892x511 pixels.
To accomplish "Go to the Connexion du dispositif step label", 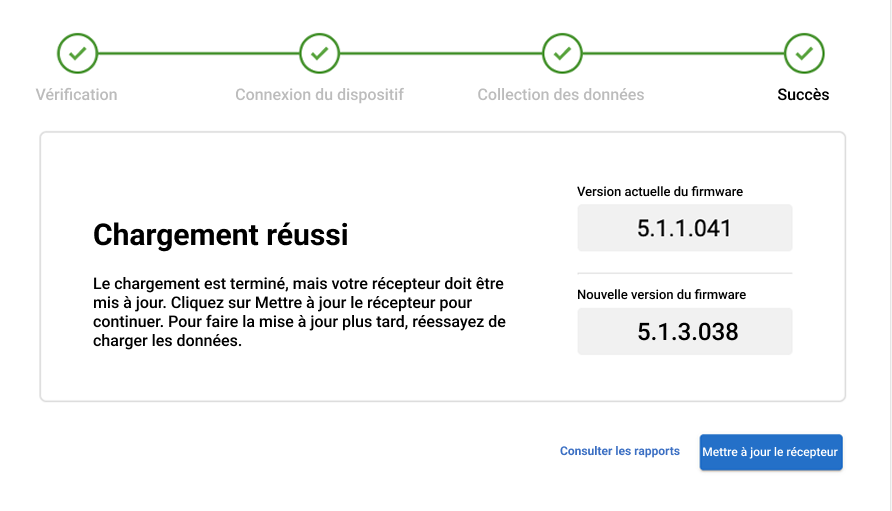I will point(319,95).
